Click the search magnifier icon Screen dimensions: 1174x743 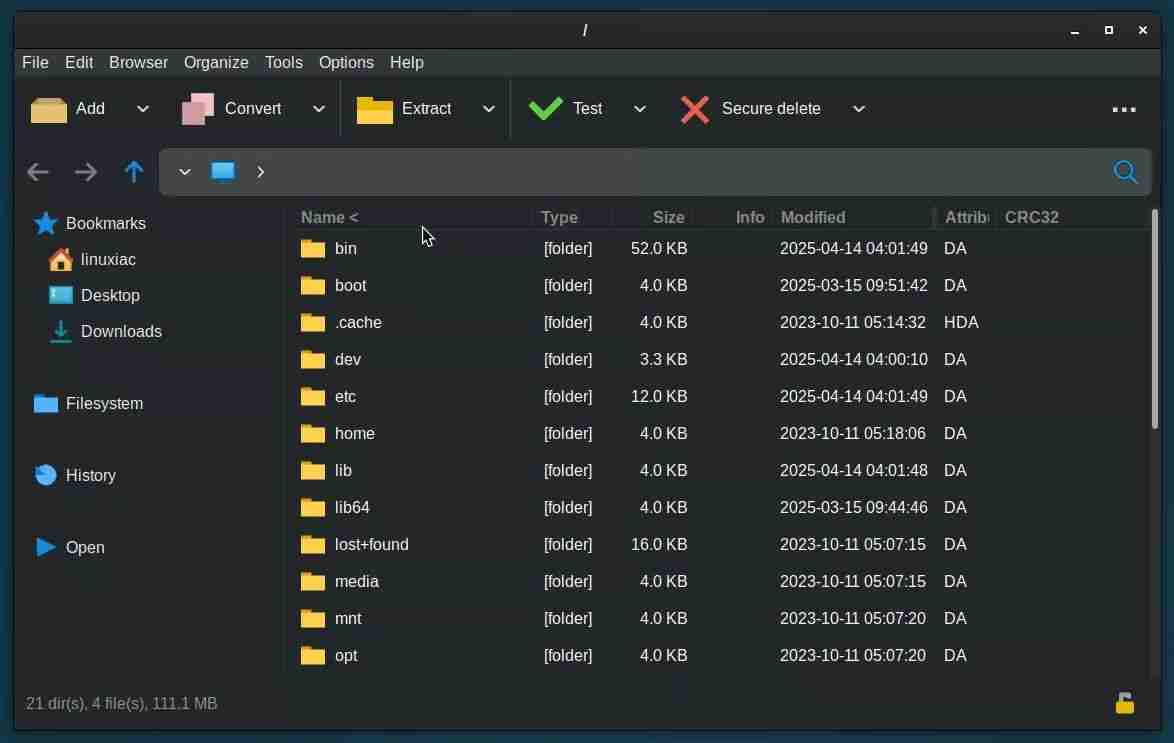point(1125,172)
